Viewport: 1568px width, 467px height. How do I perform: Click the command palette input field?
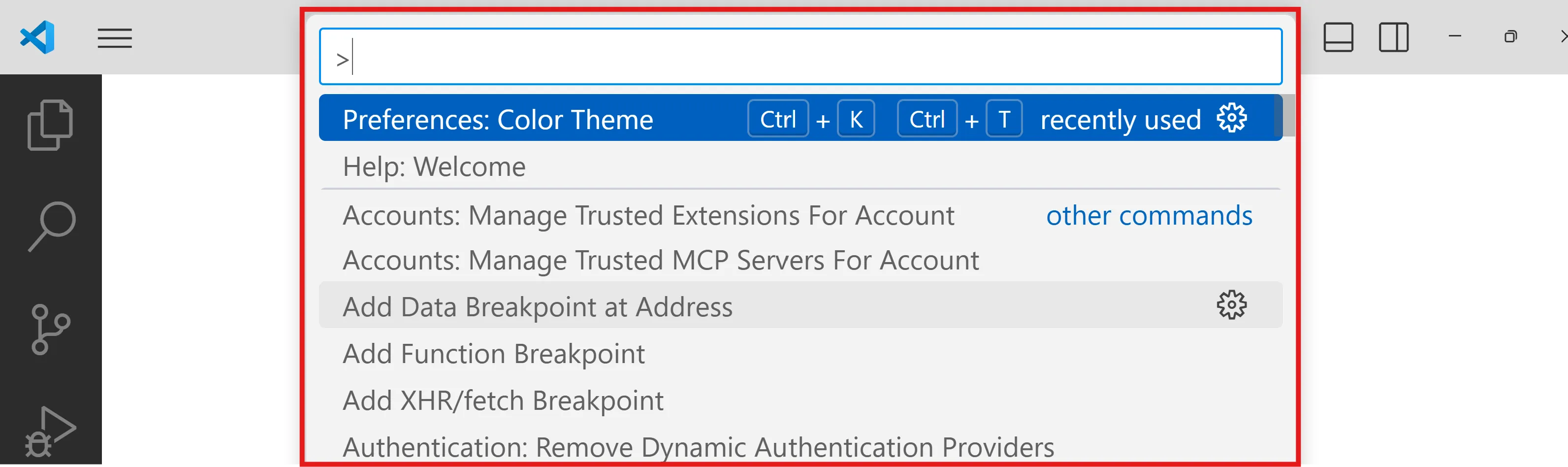click(800, 57)
